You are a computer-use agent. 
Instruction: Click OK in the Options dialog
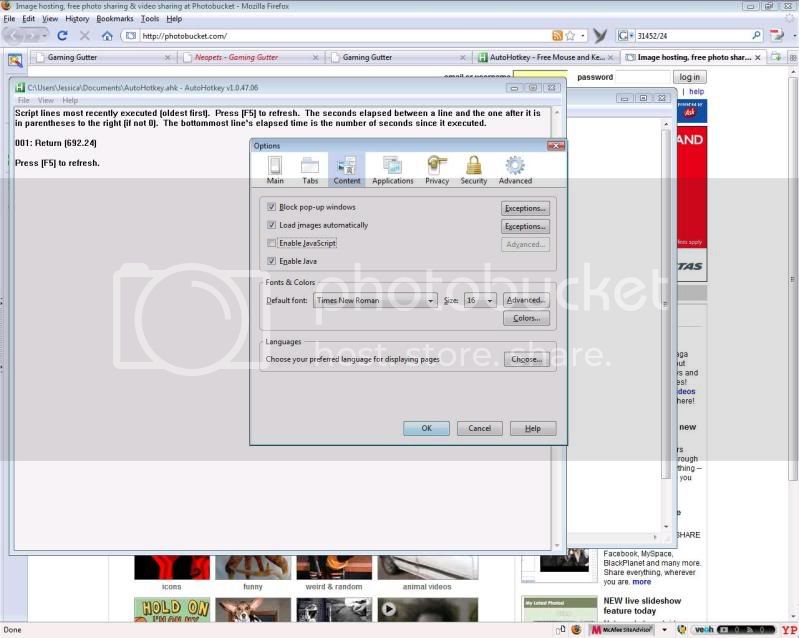click(426, 428)
